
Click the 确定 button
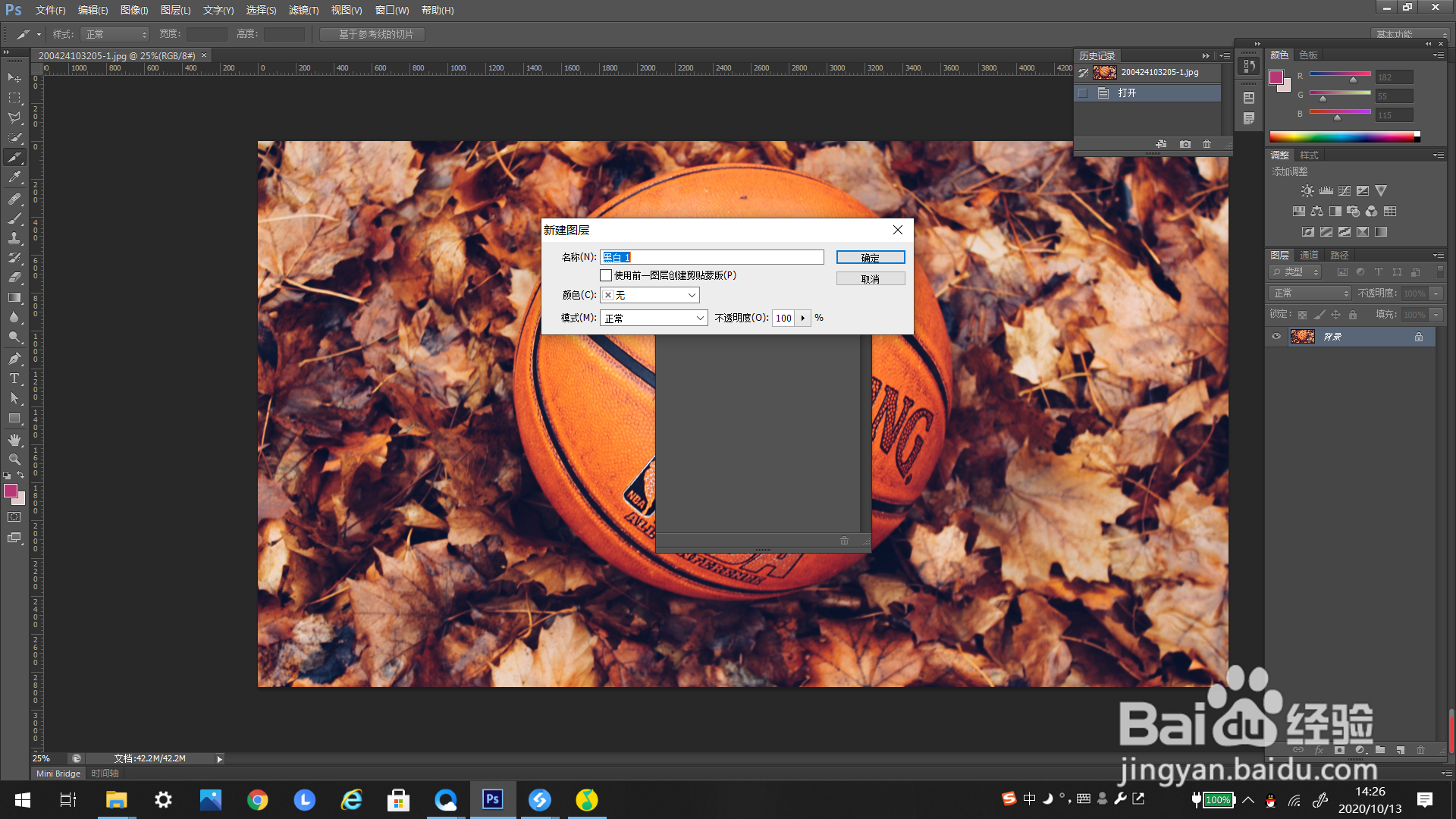coord(871,258)
